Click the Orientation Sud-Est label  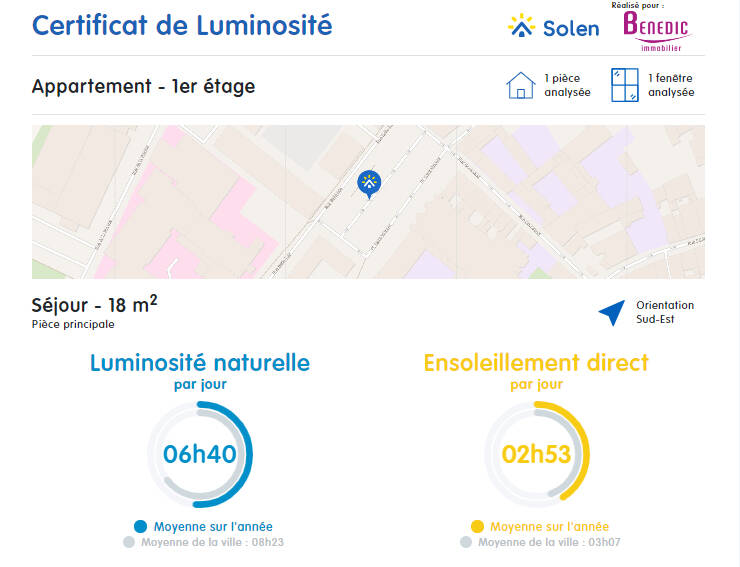(665, 312)
